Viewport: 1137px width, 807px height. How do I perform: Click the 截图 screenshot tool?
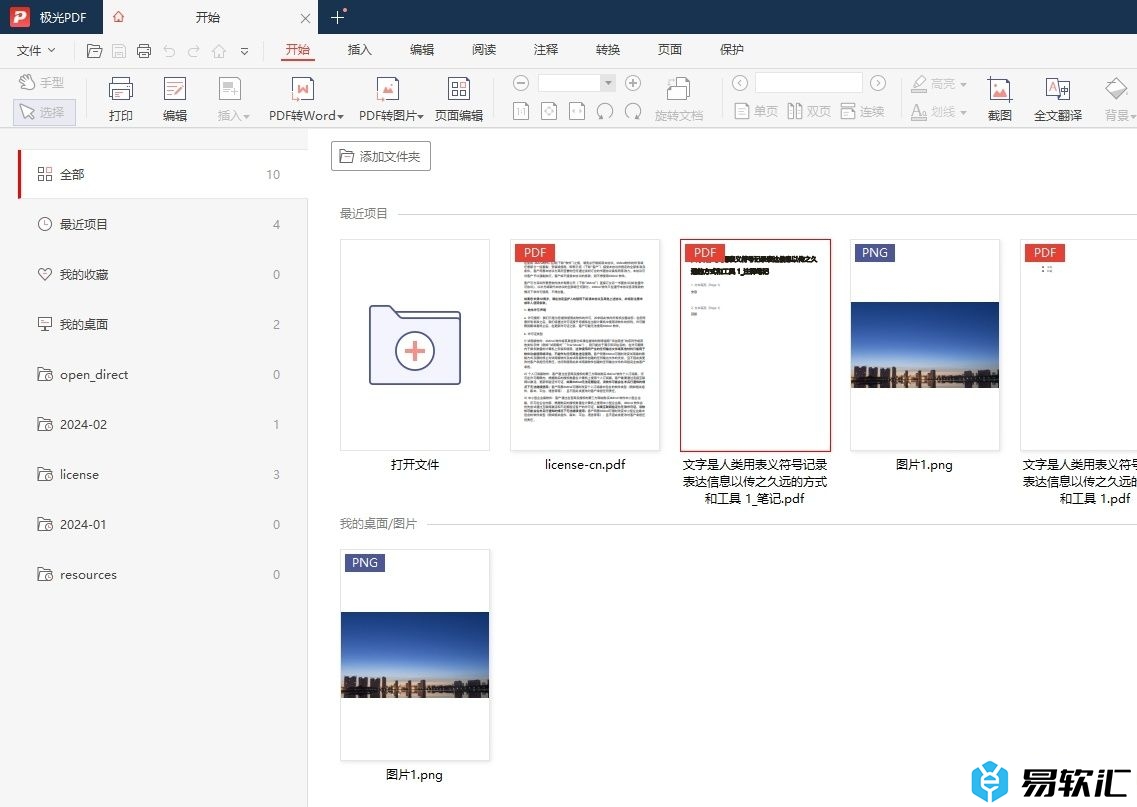coord(999,99)
